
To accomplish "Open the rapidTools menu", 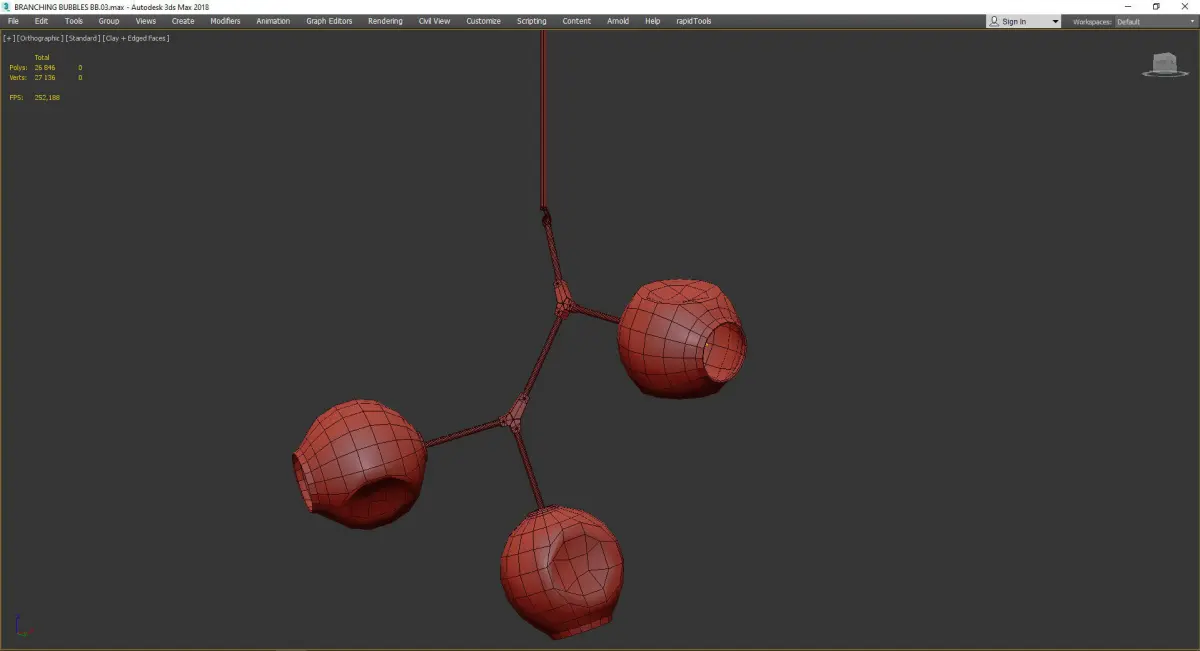I will click(x=694, y=21).
